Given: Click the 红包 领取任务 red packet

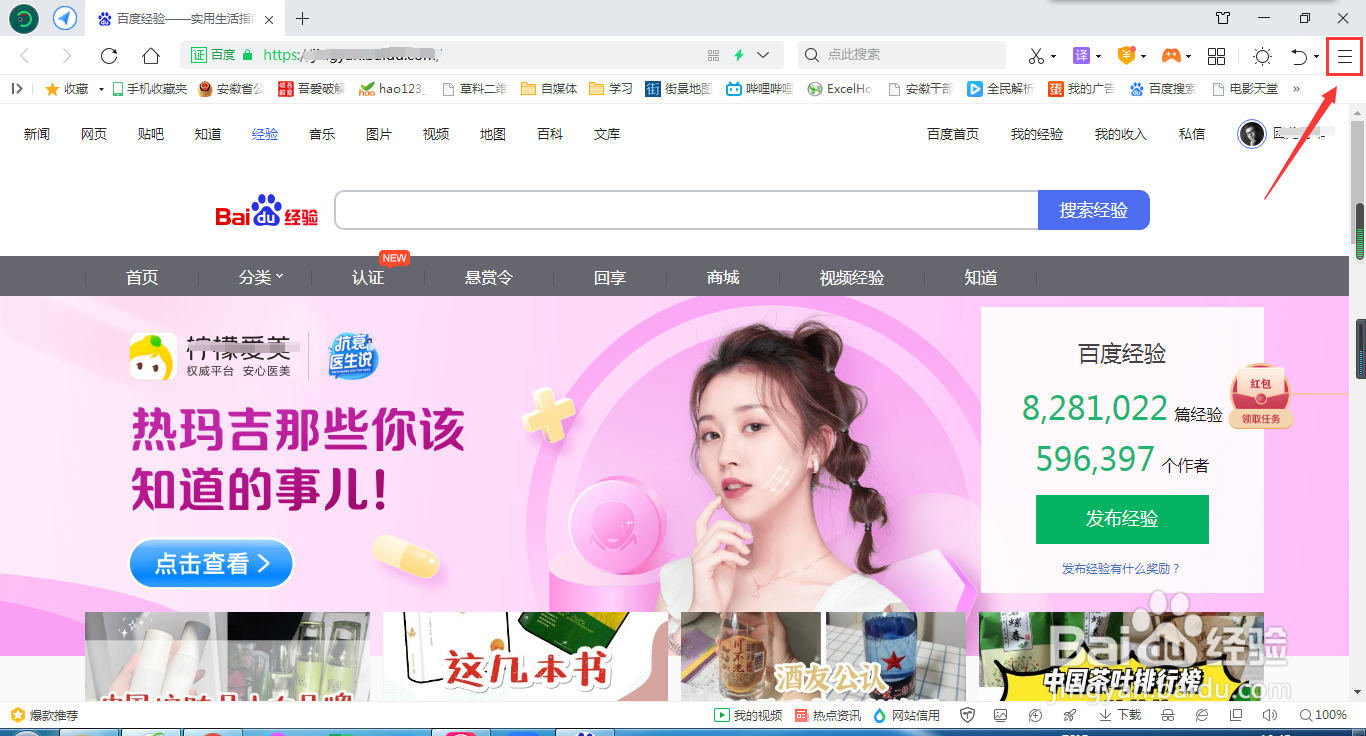Looking at the screenshot, I should point(1261,396).
